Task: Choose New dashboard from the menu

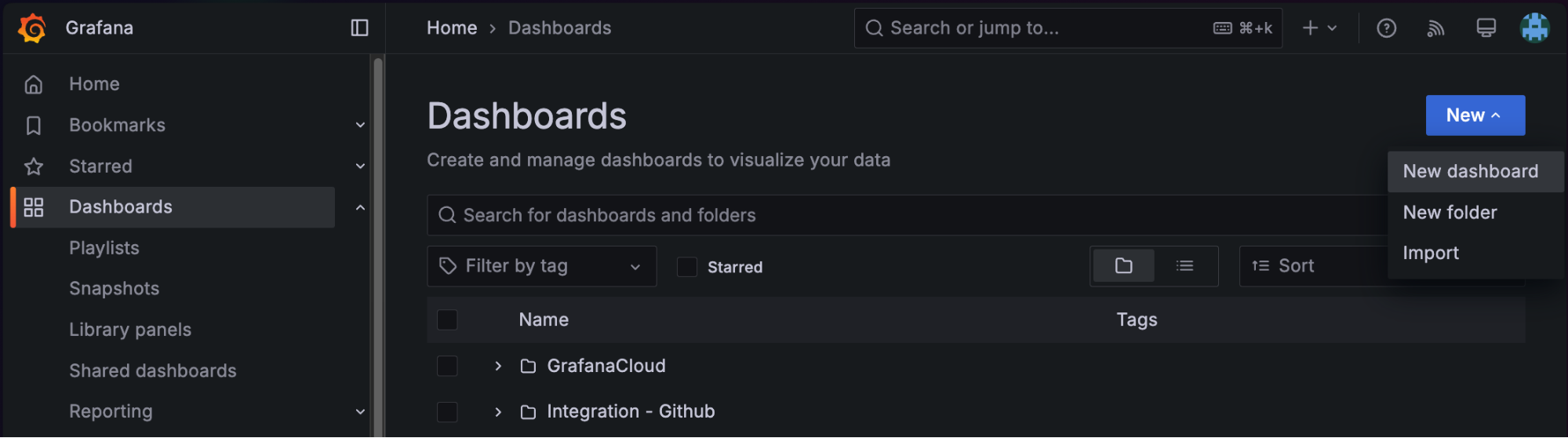Action: pyautogui.click(x=1470, y=171)
